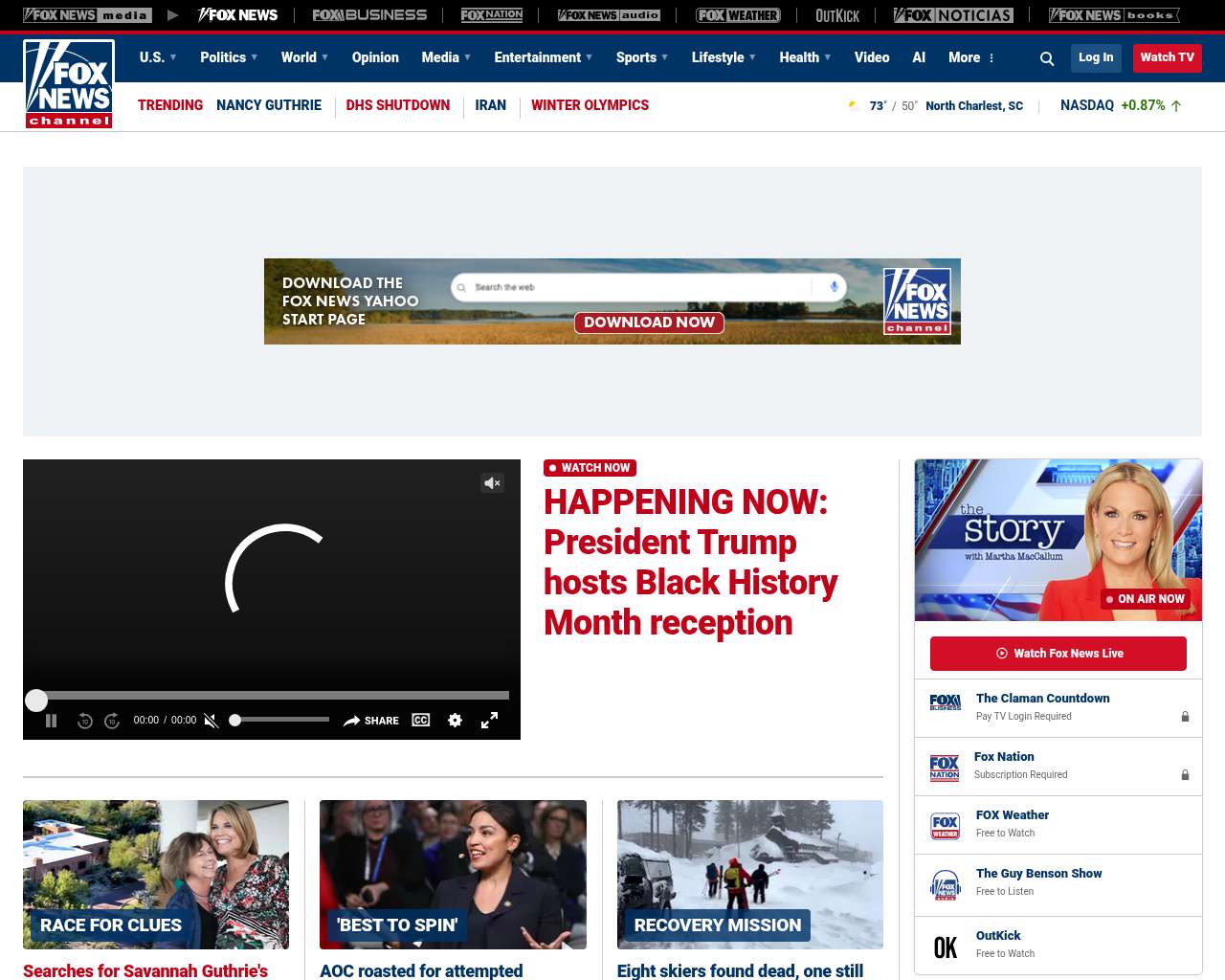Open OutKick stream listing

point(1058,946)
